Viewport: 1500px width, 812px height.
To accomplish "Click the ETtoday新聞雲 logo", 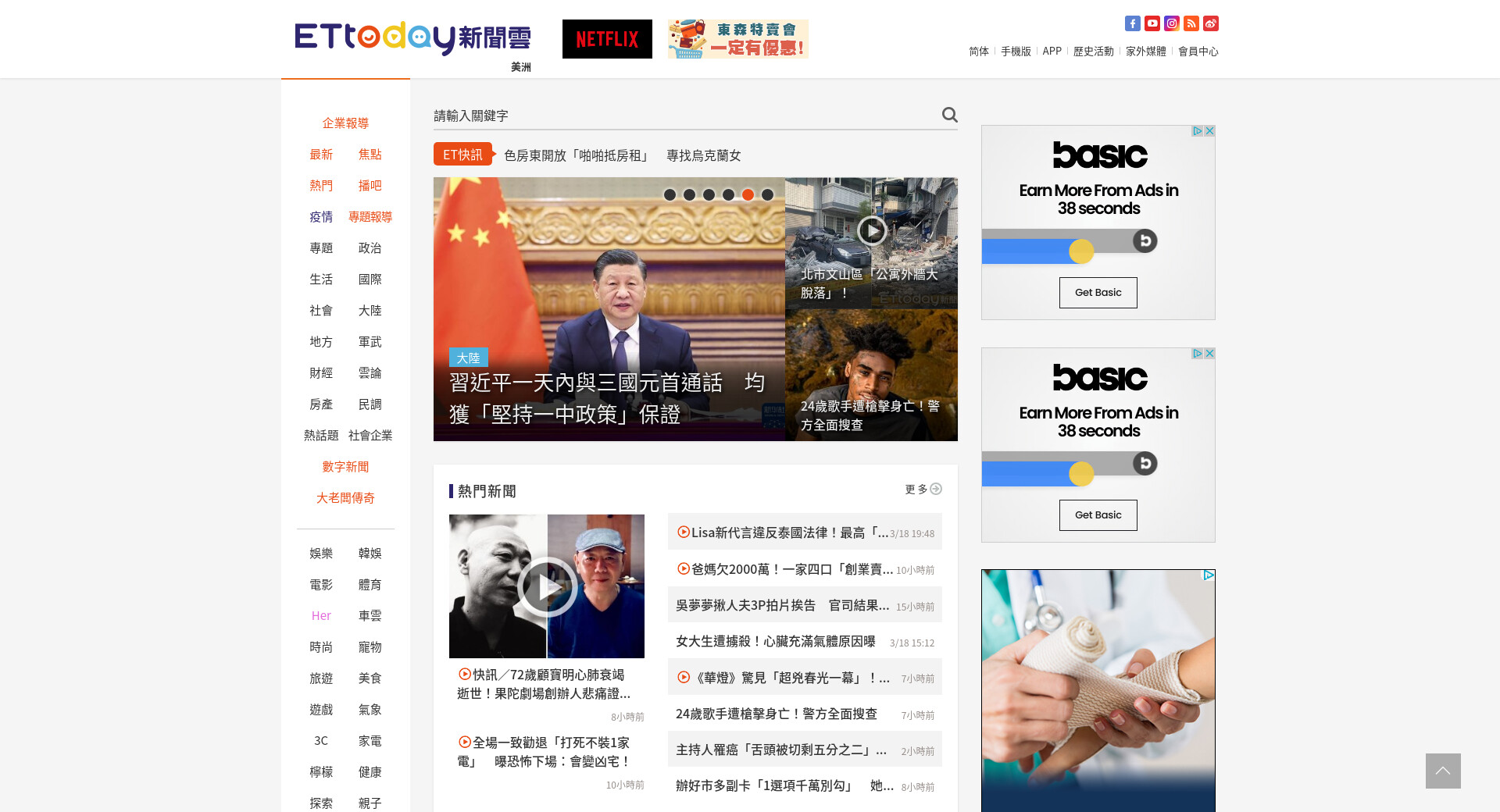I will (412, 39).
